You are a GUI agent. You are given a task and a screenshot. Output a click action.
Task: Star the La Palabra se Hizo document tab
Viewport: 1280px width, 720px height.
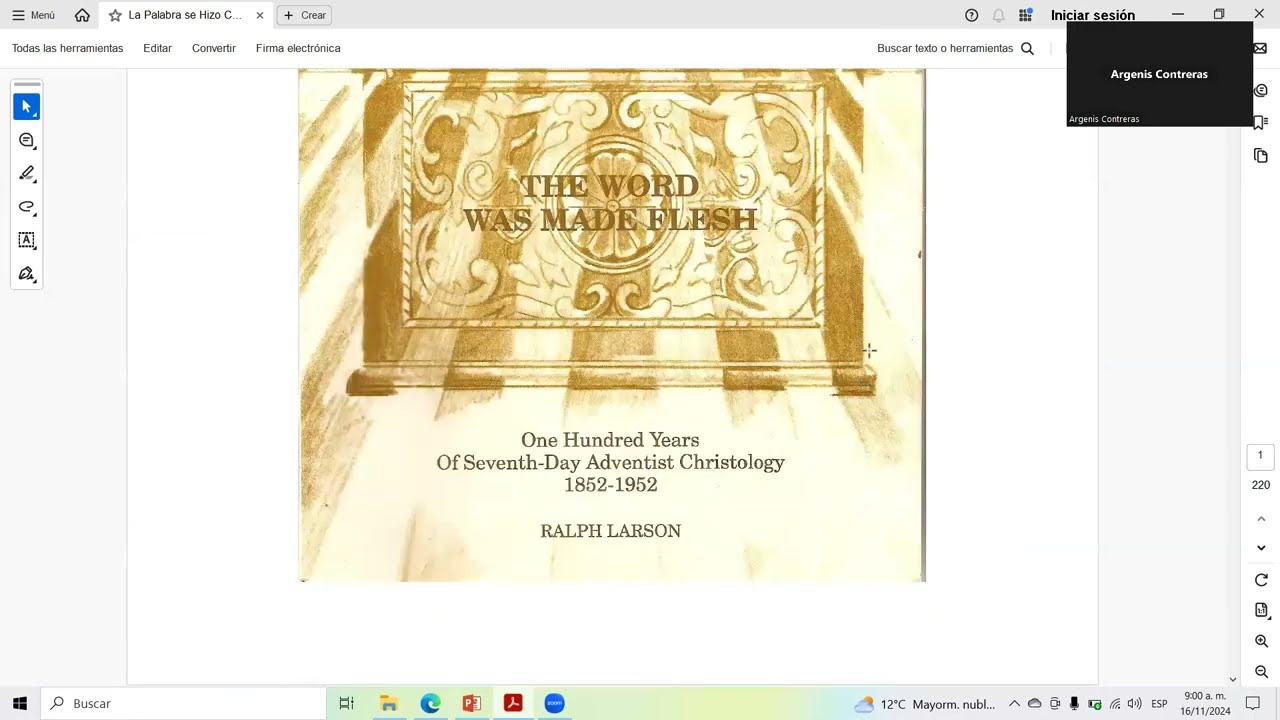(115, 15)
